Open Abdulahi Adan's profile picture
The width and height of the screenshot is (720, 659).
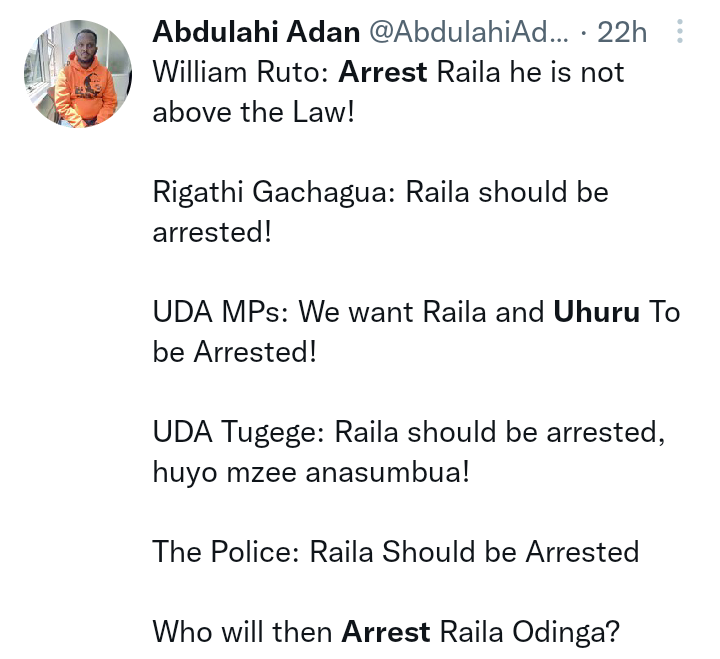coord(78,74)
